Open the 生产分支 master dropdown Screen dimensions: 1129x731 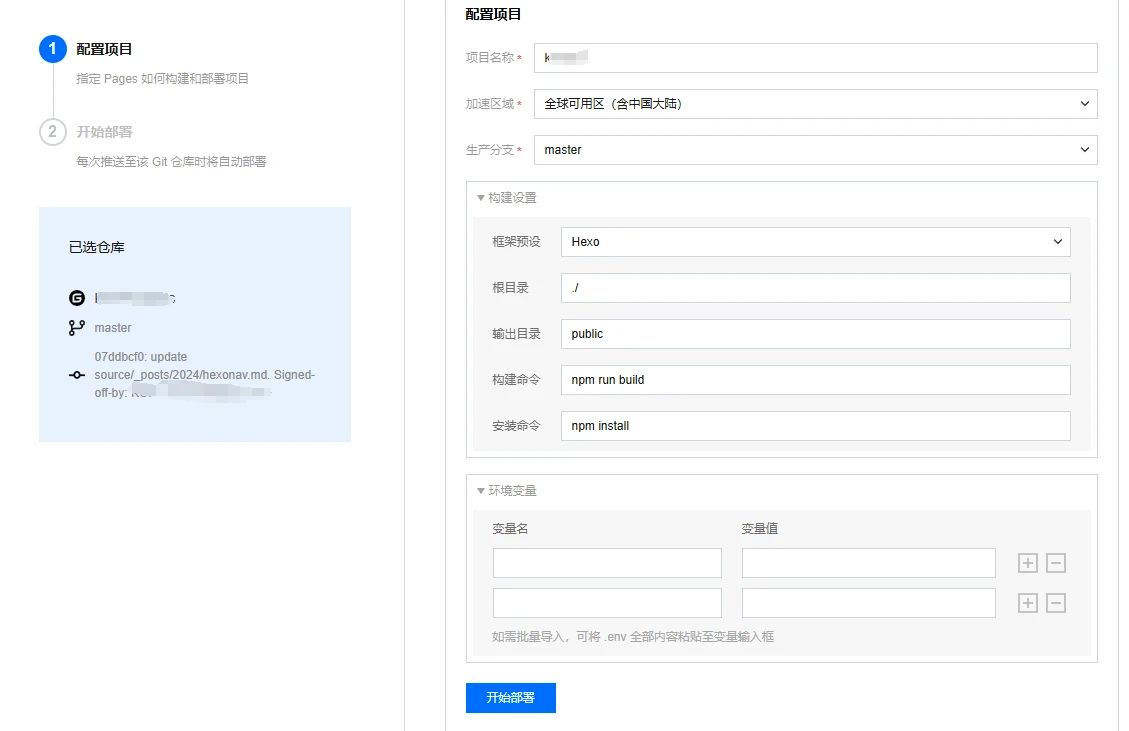pos(815,150)
